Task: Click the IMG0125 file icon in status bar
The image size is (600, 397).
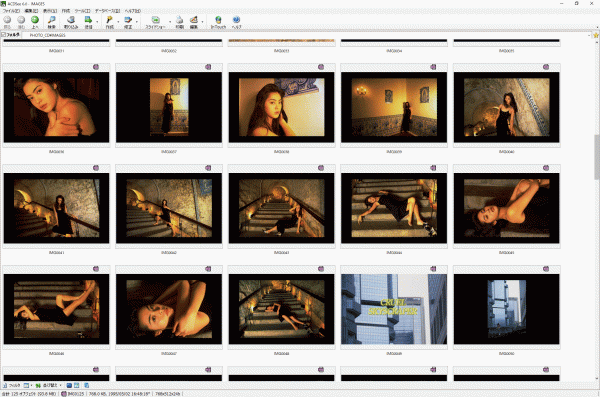Action: (x=64, y=394)
